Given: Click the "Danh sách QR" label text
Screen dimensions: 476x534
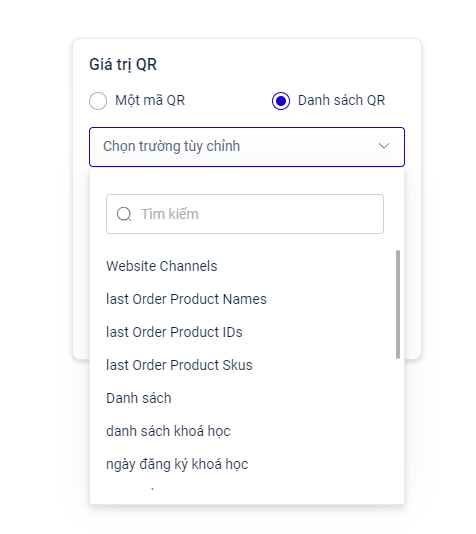Looking at the screenshot, I should (x=342, y=100).
